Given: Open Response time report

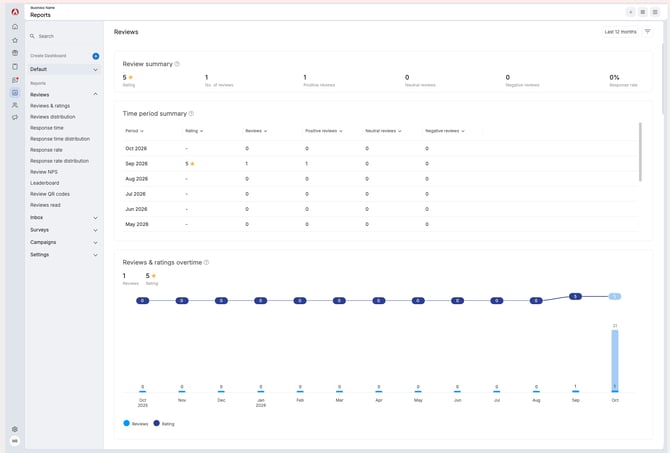Looking at the screenshot, I should click(x=47, y=128).
